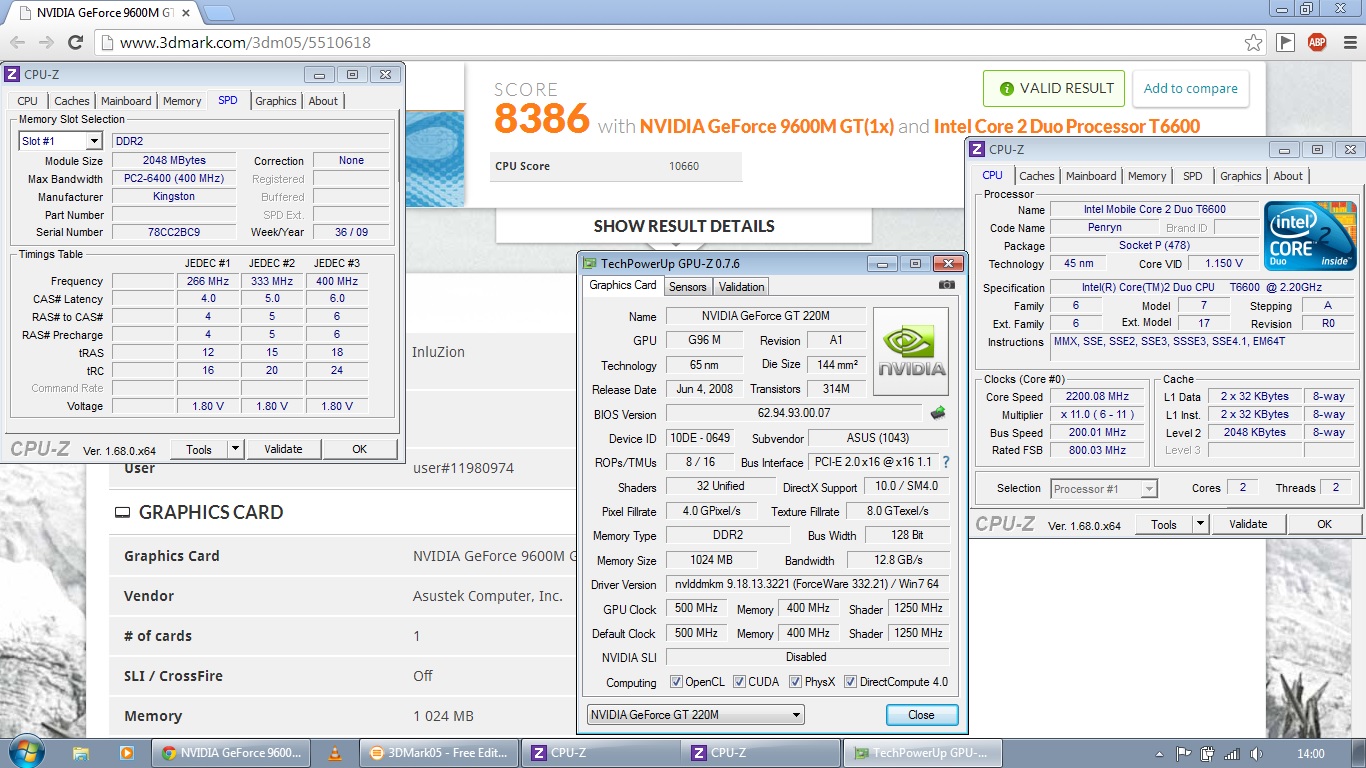Click the Penryn code name value
Screen dimensions: 1366x768
click(1104, 228)
